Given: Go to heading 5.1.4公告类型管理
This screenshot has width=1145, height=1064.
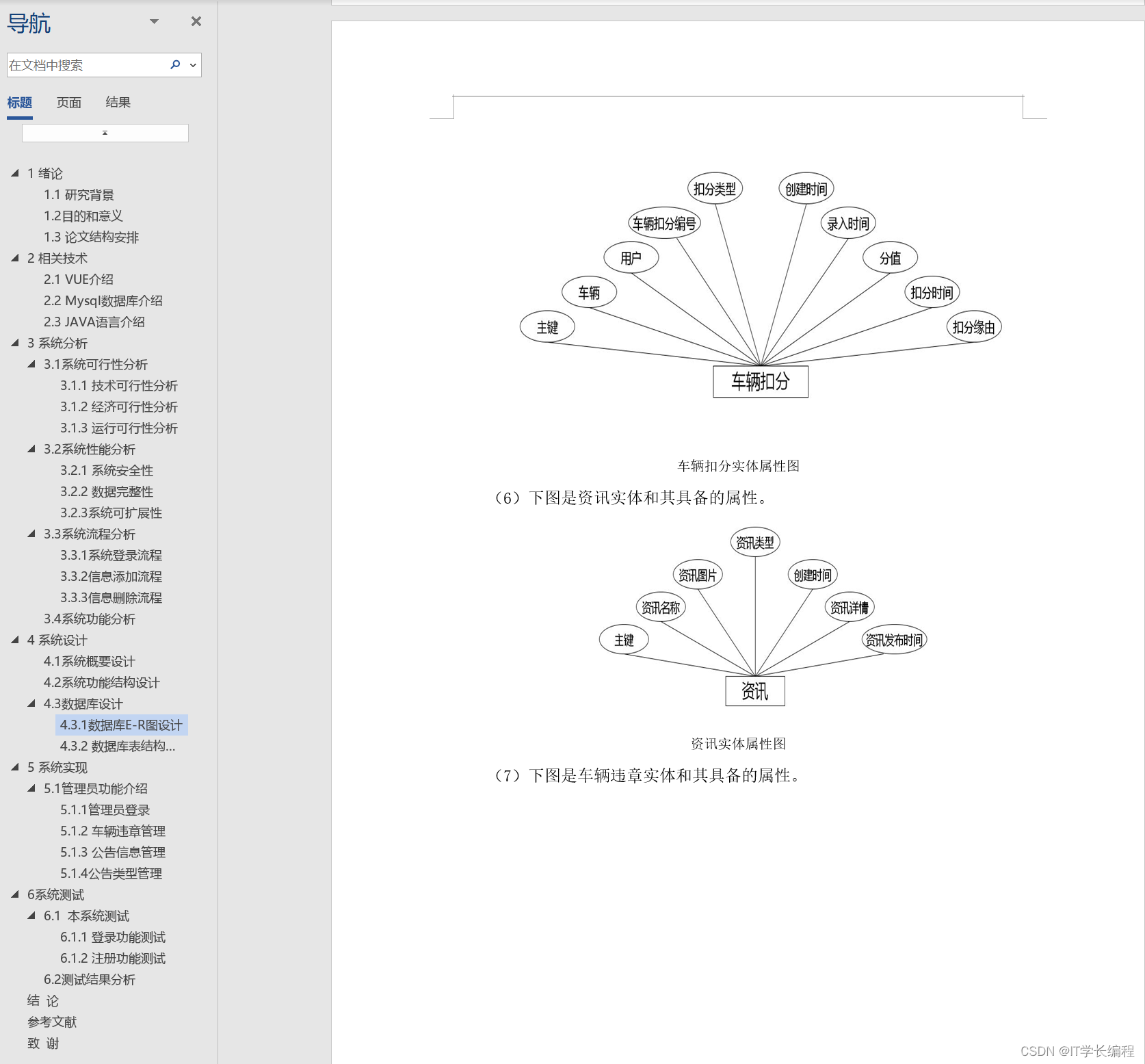Looking at the screenshot, I should (111, 873).
